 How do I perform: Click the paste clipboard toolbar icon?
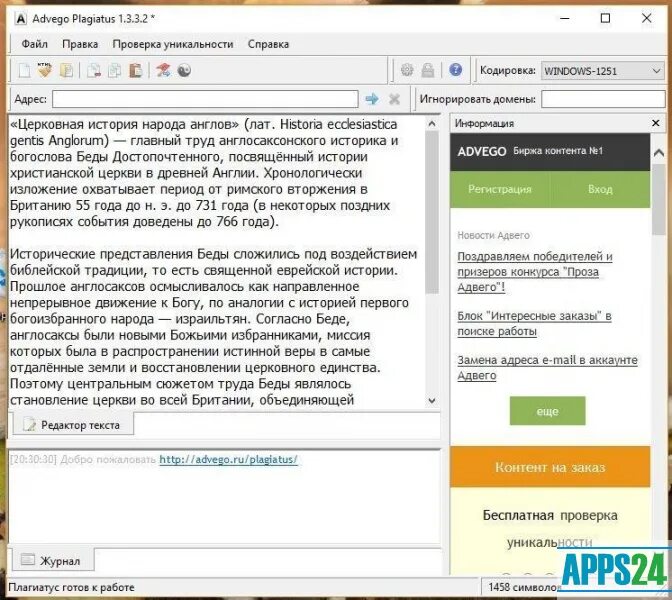[x=135, y=70]
